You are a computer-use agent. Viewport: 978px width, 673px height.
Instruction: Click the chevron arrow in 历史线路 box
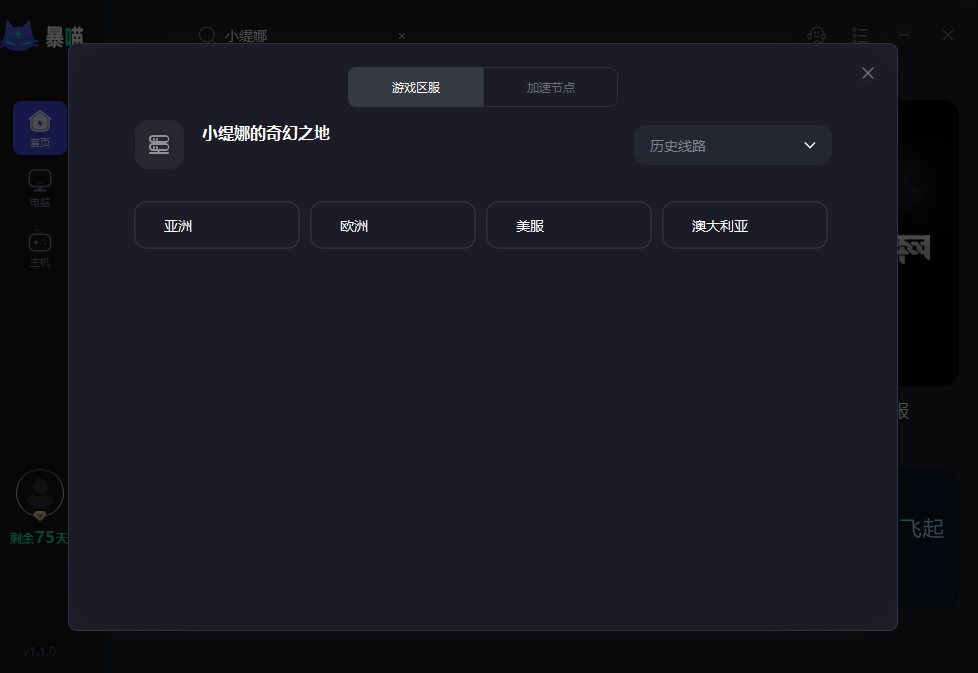point(810,145)
